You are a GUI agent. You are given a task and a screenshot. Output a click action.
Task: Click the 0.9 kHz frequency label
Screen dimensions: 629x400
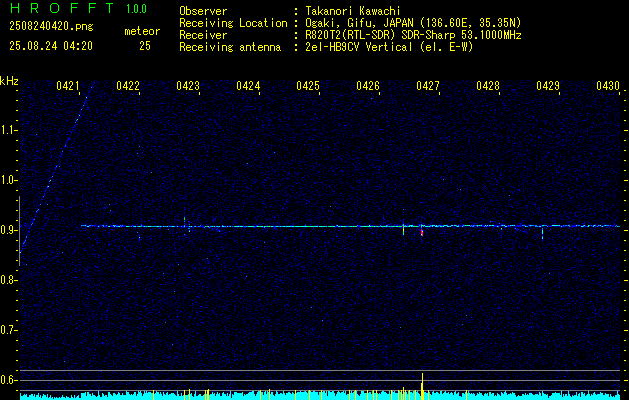[8, 230]
